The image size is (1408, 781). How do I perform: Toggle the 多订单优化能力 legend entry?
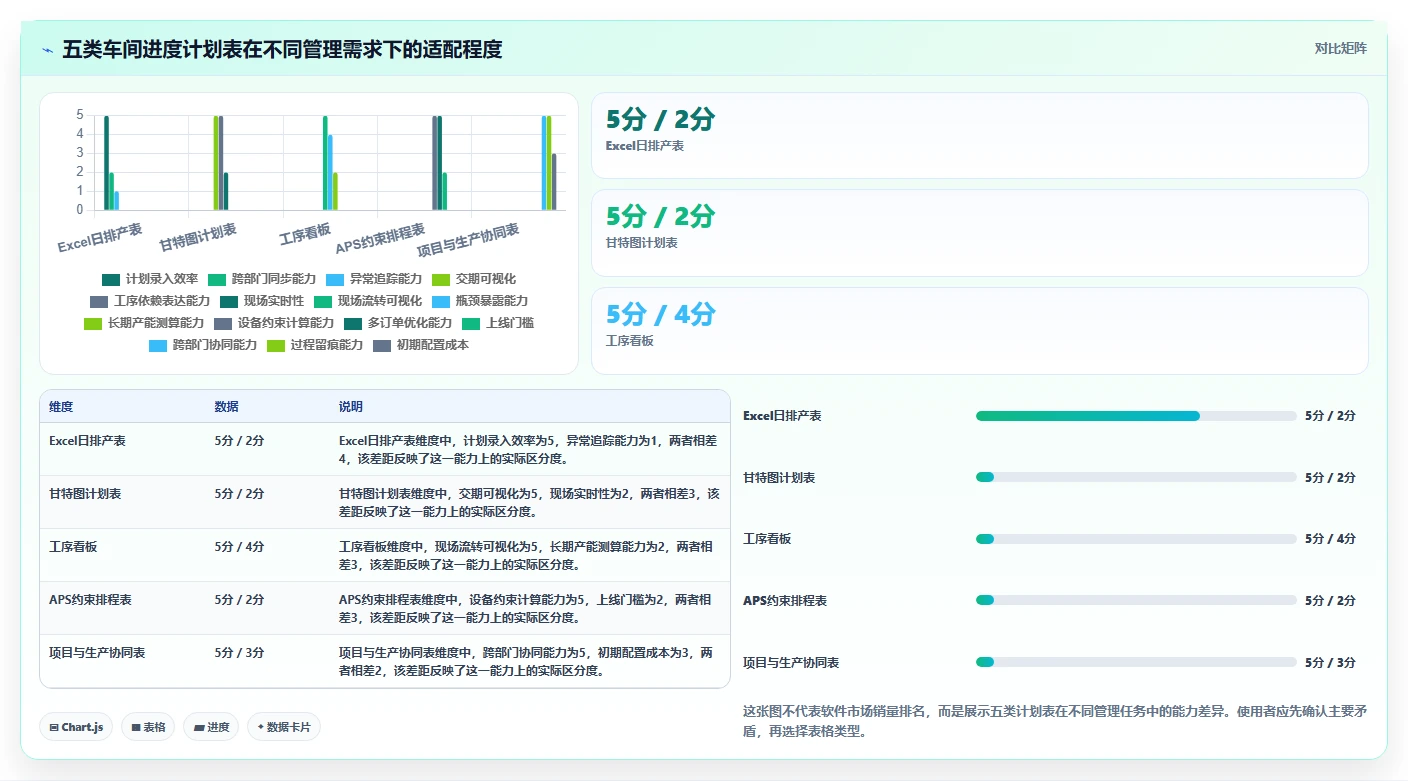click(x=398, y=323)
